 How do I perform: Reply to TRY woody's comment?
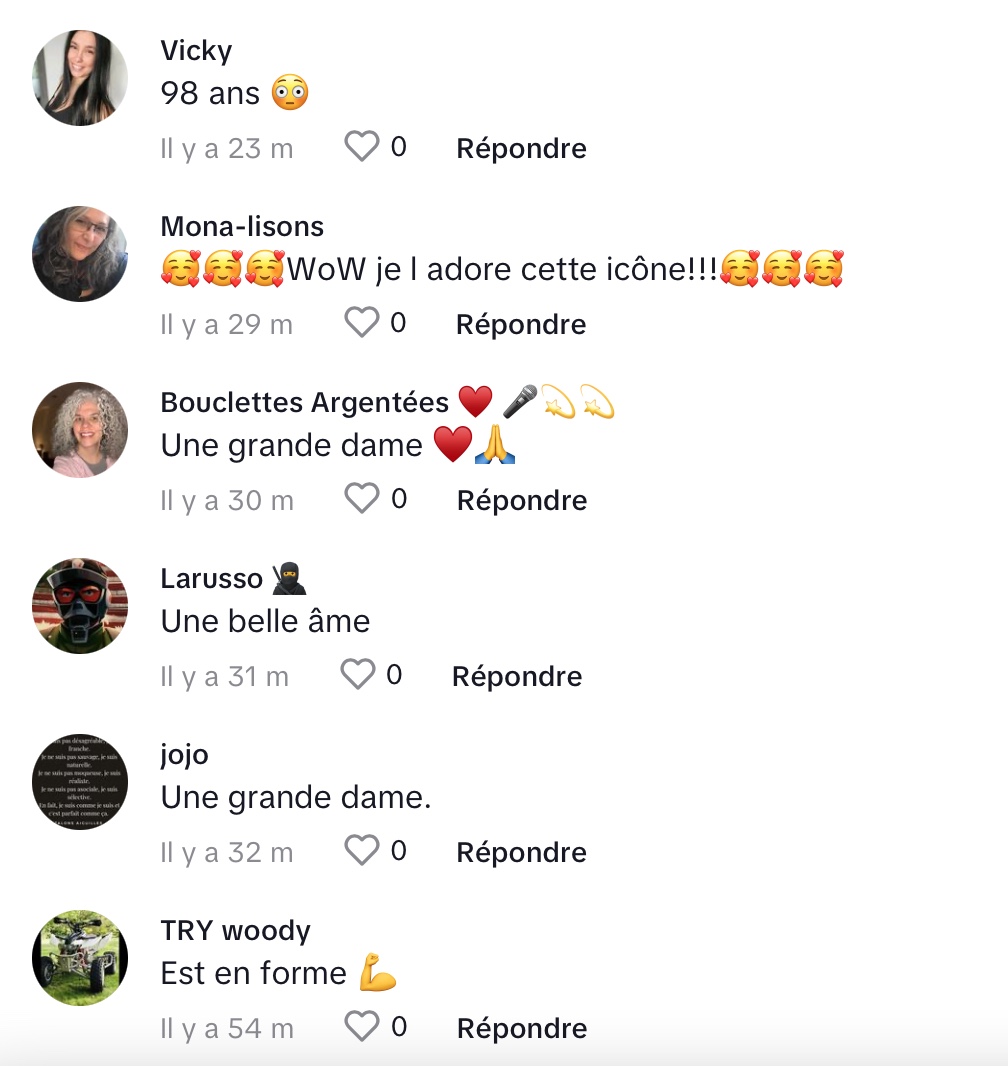(521, 1029)
